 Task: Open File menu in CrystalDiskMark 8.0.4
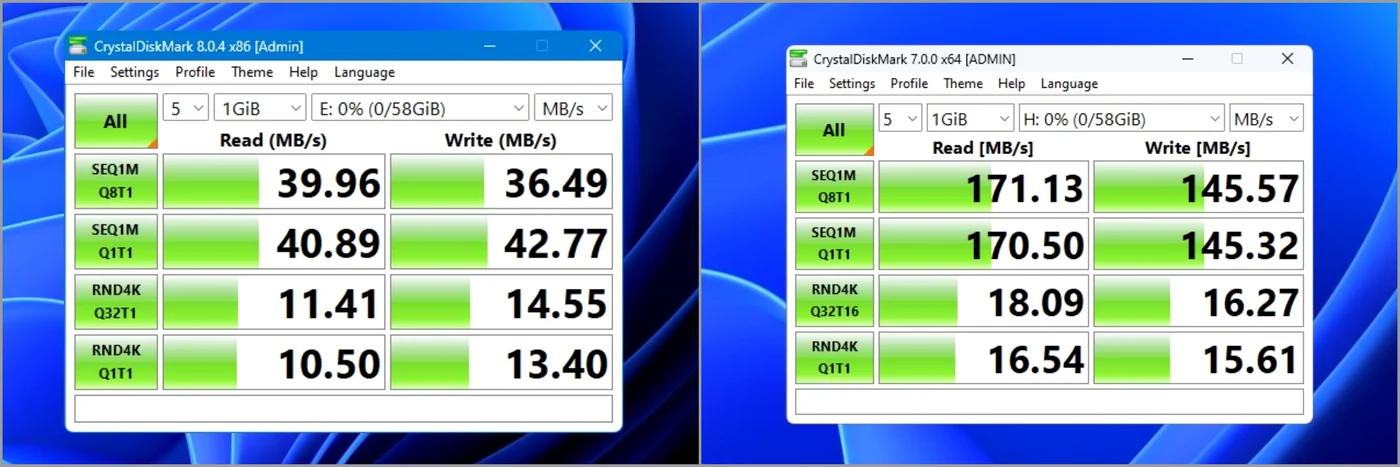[84, 72]
